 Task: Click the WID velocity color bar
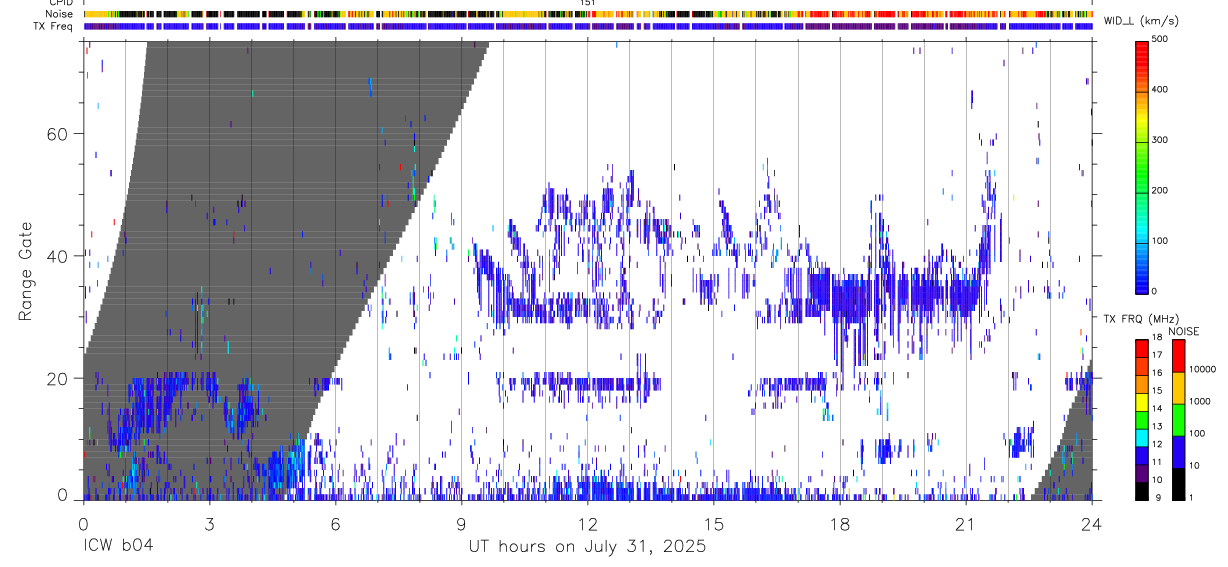(1141, 166)
